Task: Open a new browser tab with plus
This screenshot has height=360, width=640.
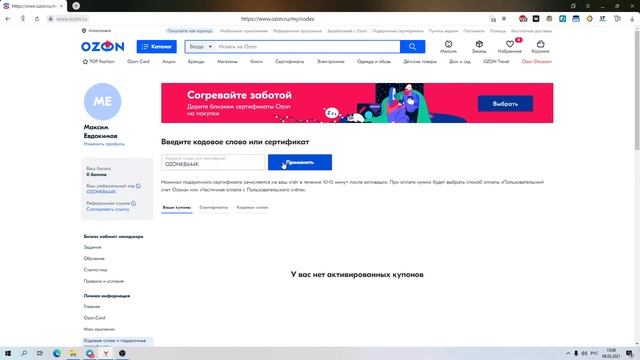Action: click(76, 6)
